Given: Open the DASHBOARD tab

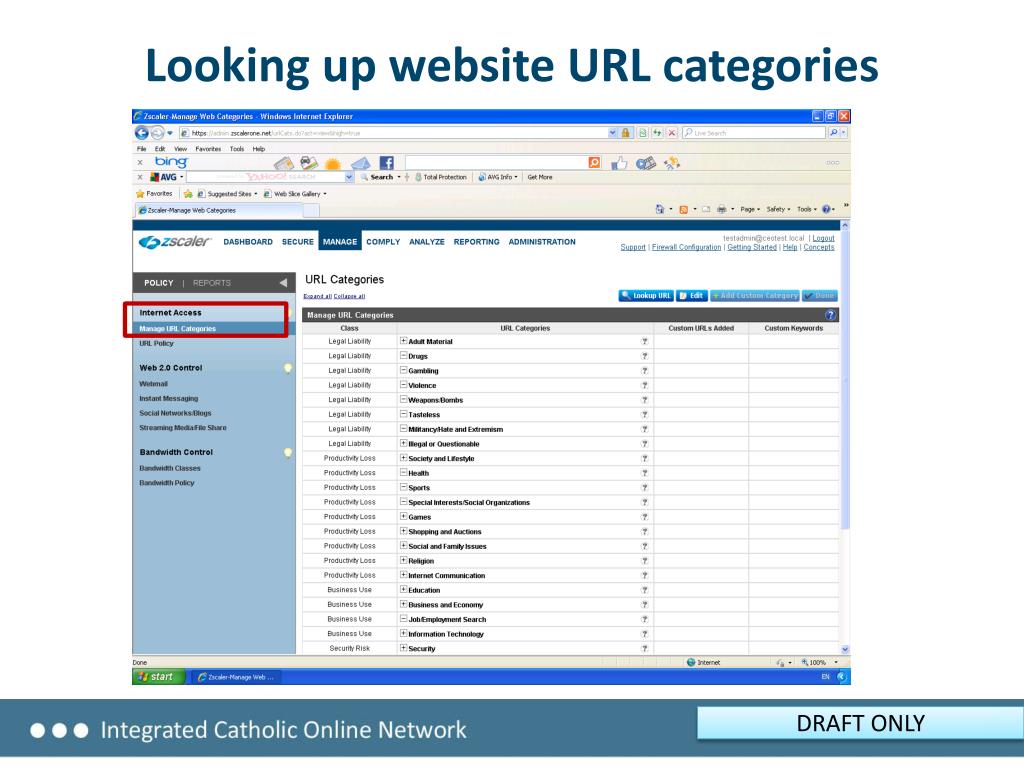Looking at the screenshot, I should pyautogui.click(x=248, y=242).
